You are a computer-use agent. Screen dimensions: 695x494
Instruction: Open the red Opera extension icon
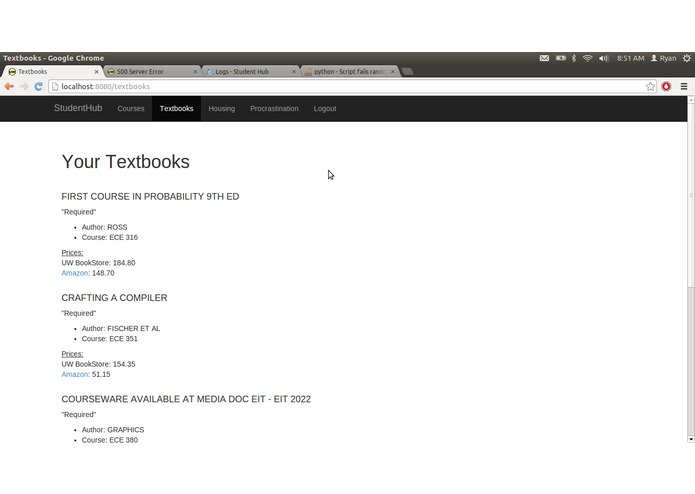(666, 86)
